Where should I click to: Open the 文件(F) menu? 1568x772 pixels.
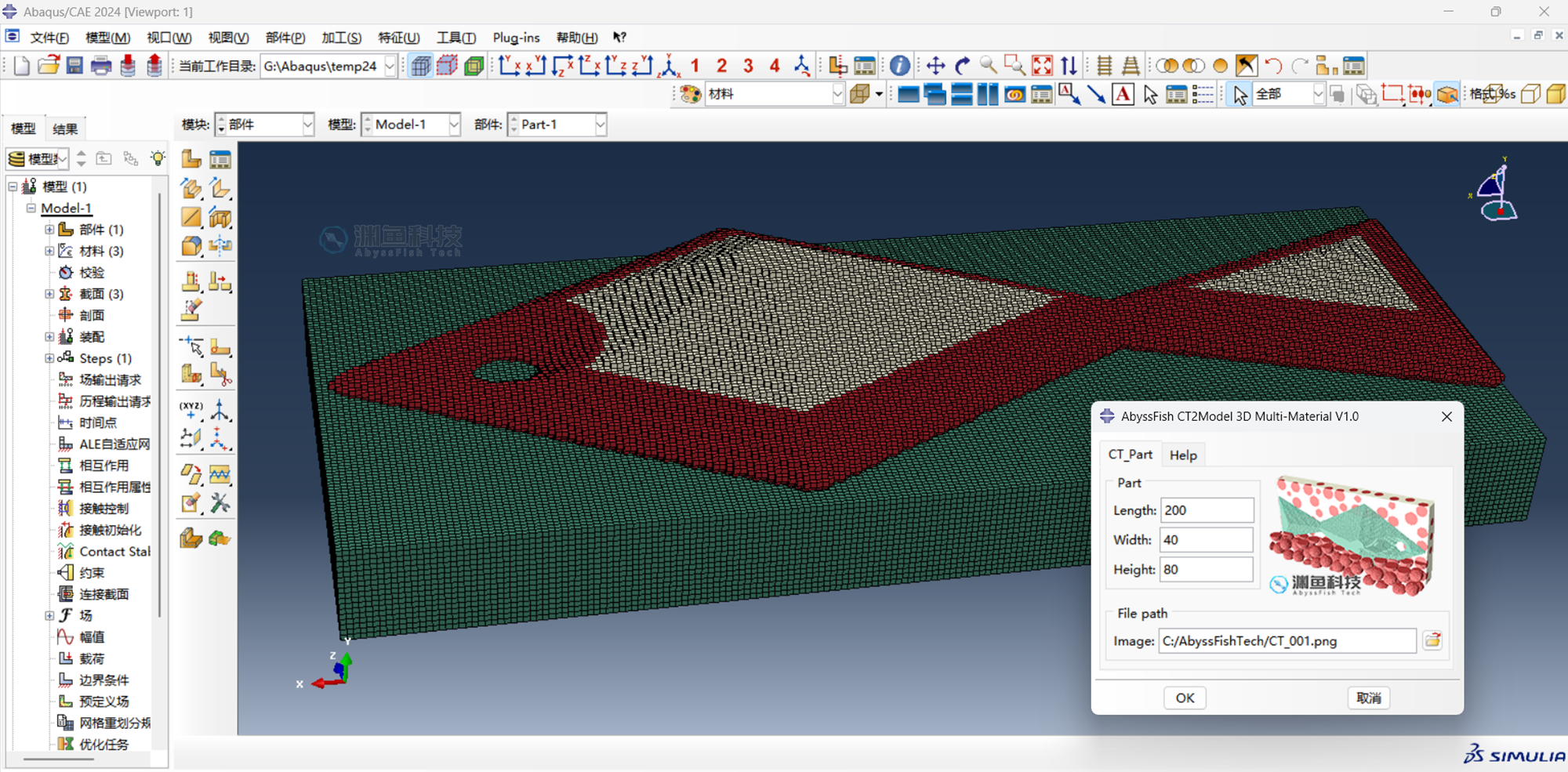tap(49, 38)
